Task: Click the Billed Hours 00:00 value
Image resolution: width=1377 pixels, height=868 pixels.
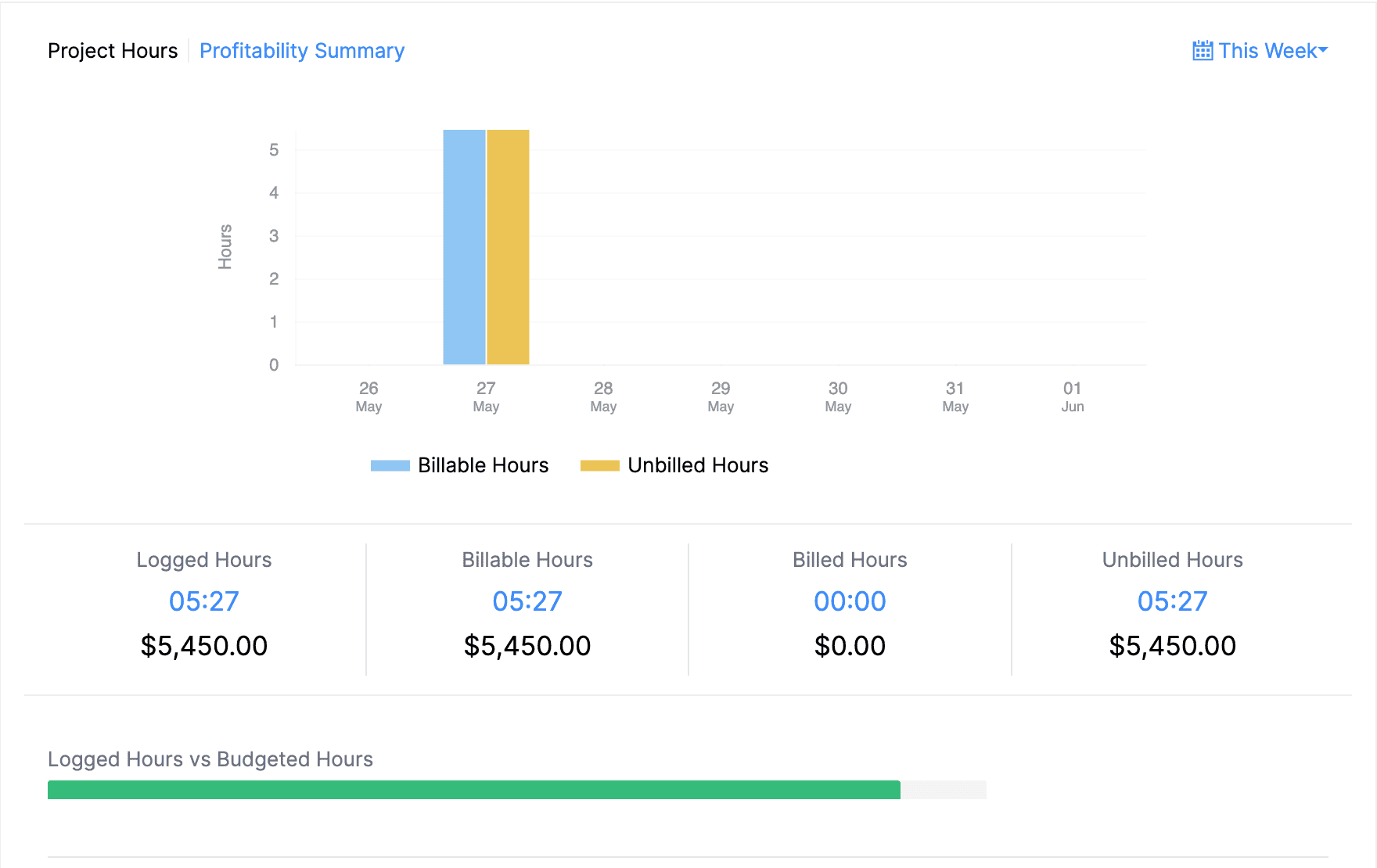Action: point(850,601)
